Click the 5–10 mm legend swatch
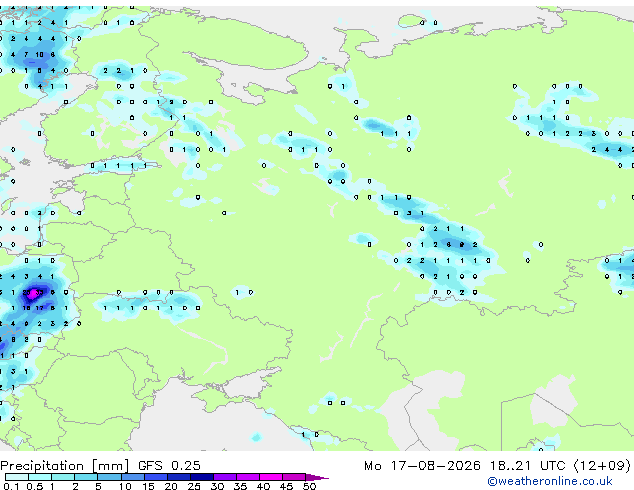Viewport: 634px width, 490px height. click(x=110, y=477)
